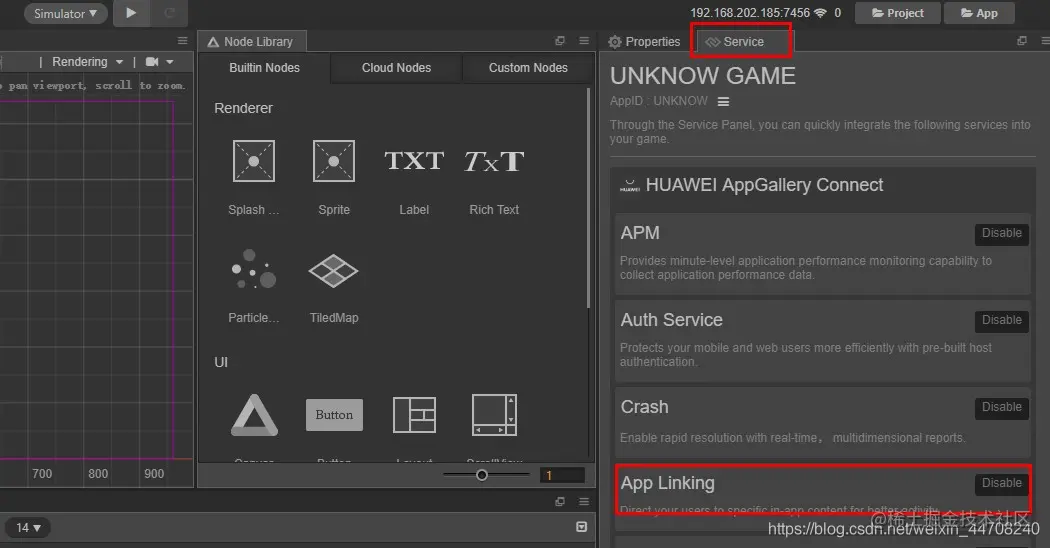
Task: Toggle the Auth Service Disable button
Action: click(x=1002, y=320)
